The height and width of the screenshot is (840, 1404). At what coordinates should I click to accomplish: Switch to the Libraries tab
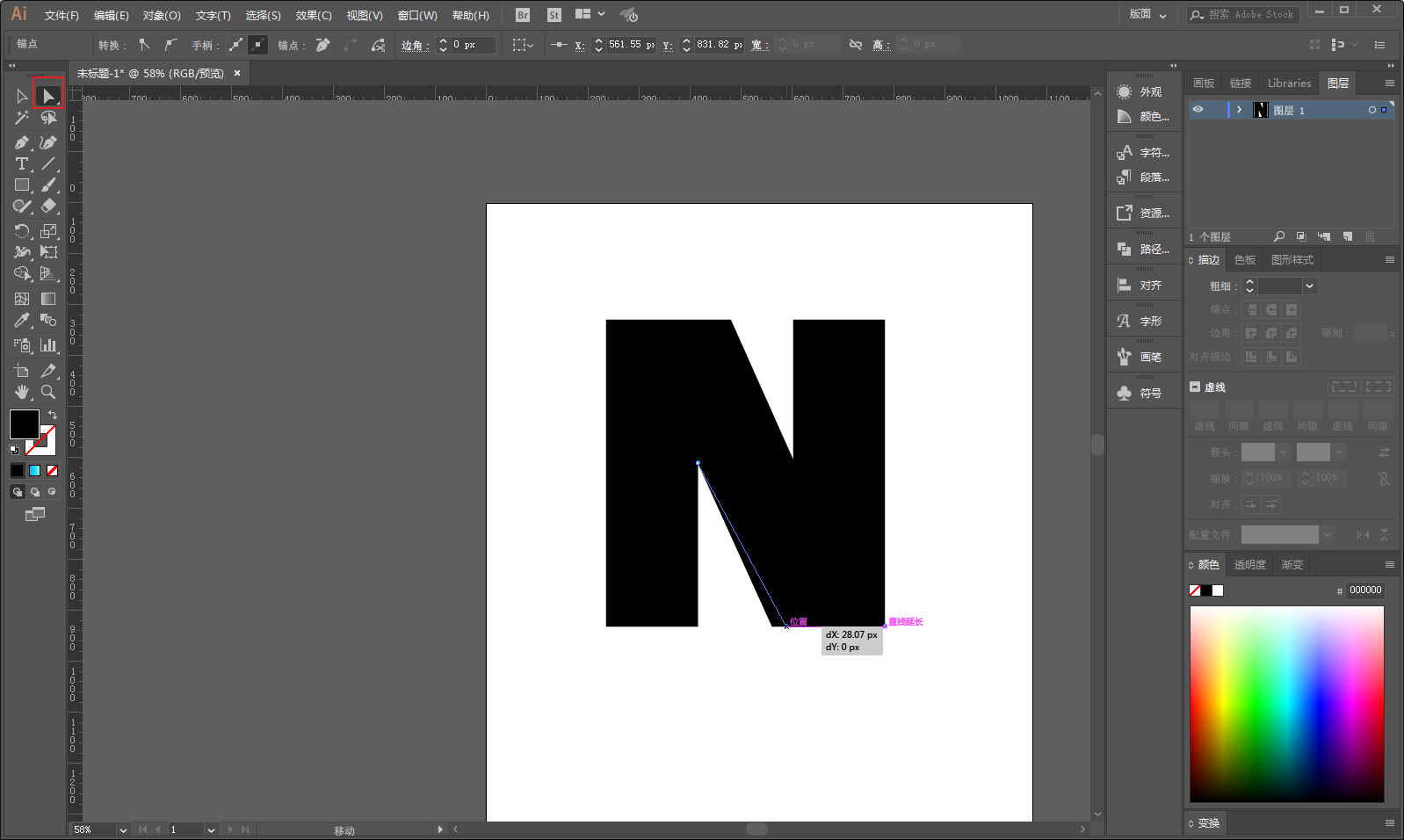(1289, 83)
